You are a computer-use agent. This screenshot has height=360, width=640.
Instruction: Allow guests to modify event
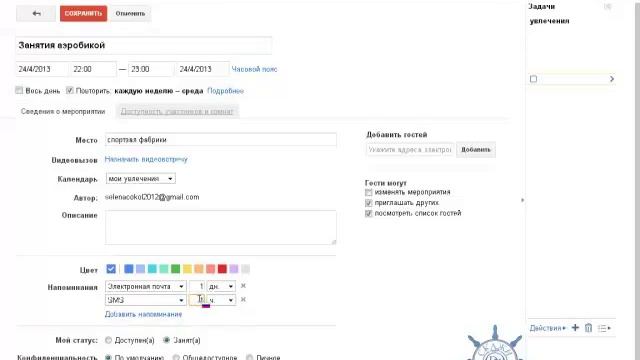[x=369, y=192]
